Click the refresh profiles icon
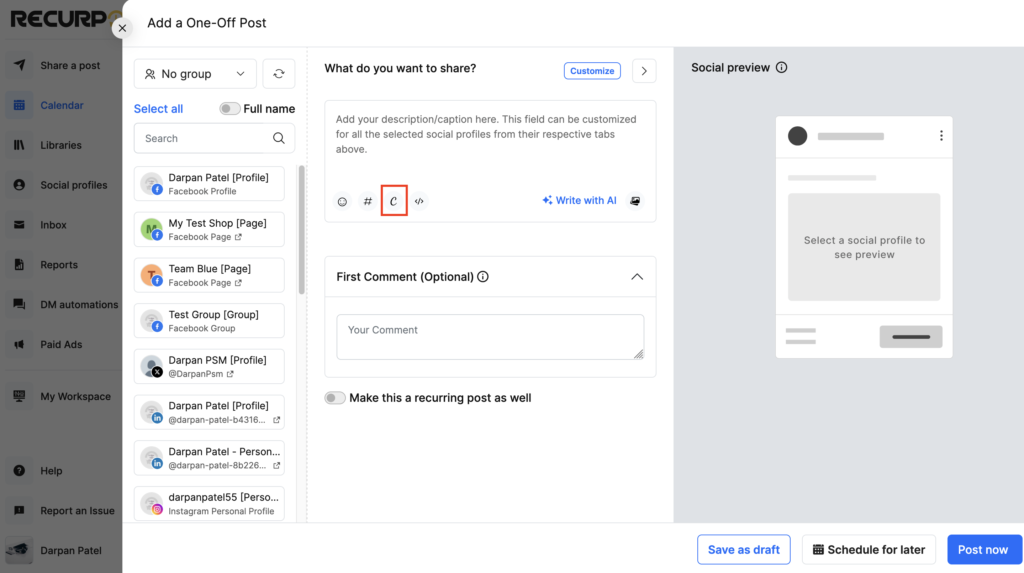 279,74
